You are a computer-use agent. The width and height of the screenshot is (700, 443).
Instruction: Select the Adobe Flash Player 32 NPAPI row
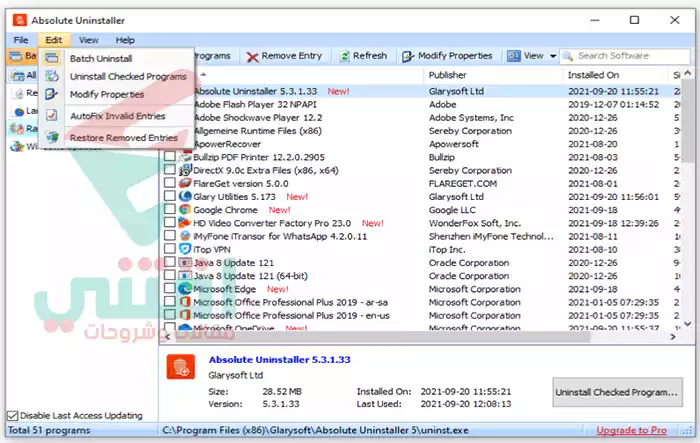click(x=421, y=104)
